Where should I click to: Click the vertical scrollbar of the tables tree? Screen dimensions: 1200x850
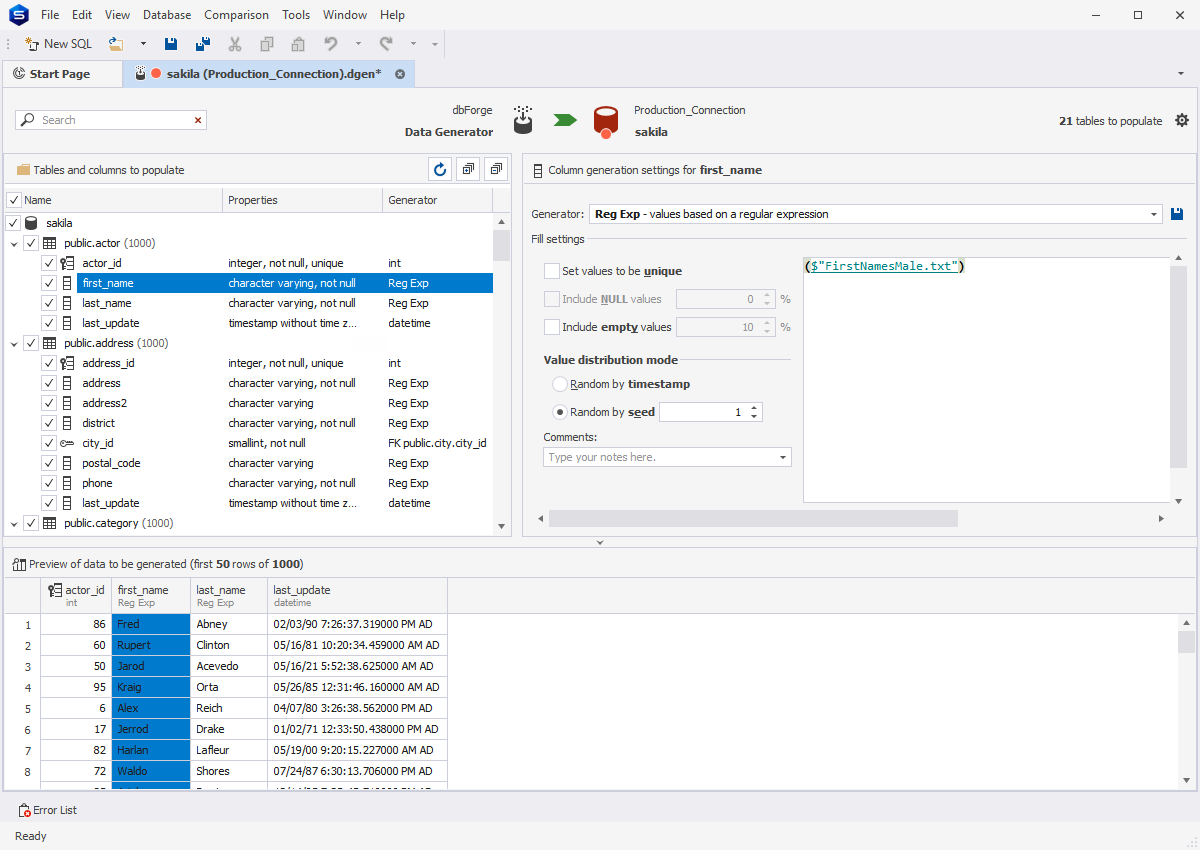pos(502,245)
